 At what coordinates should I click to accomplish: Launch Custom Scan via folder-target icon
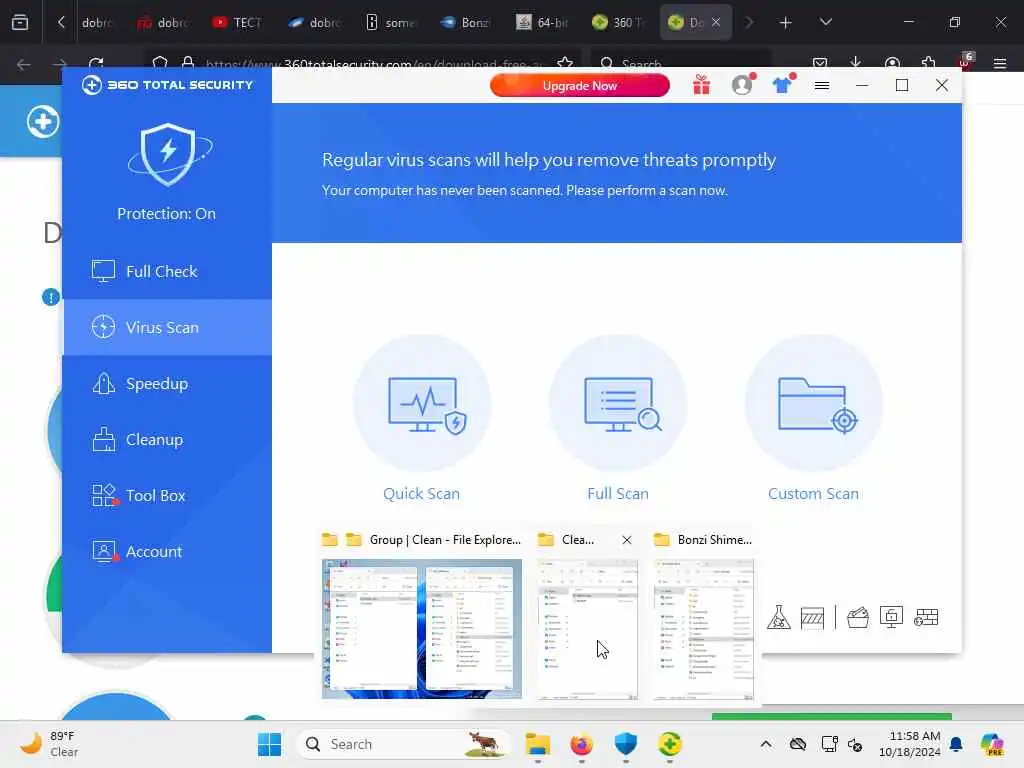coord(814,404)
